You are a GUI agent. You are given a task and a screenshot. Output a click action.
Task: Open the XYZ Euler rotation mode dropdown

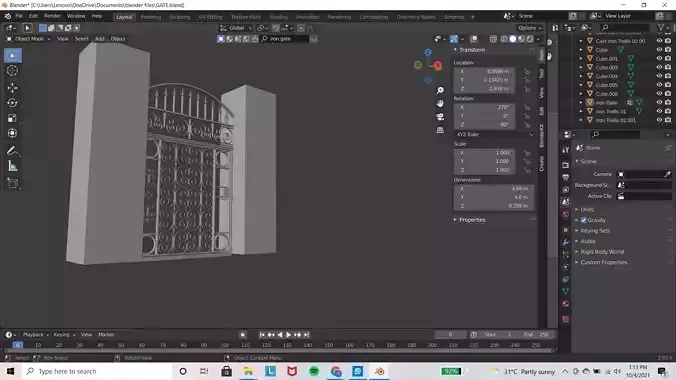pyautogui.click(x=494, y=134)
